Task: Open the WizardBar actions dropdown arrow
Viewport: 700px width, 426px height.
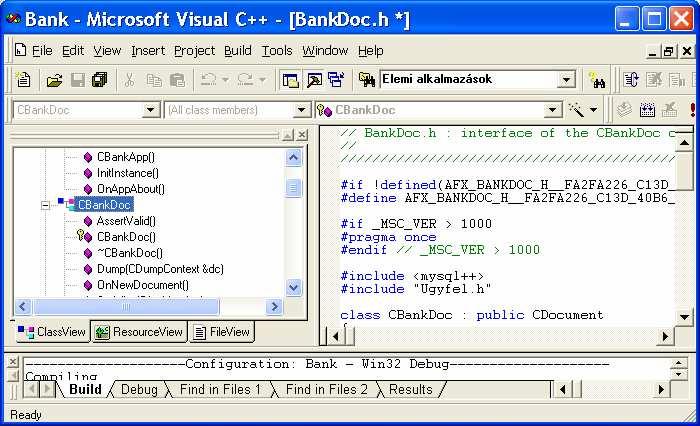Action: pyautogui.click(x=593, y=109)
